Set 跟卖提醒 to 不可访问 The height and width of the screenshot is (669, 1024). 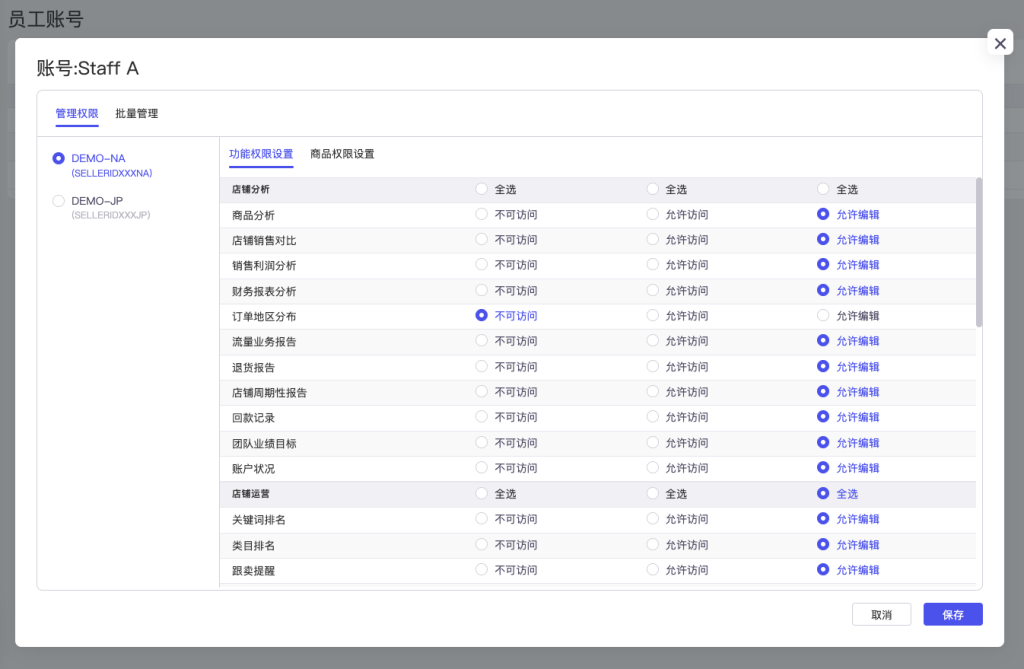[481, 570]
